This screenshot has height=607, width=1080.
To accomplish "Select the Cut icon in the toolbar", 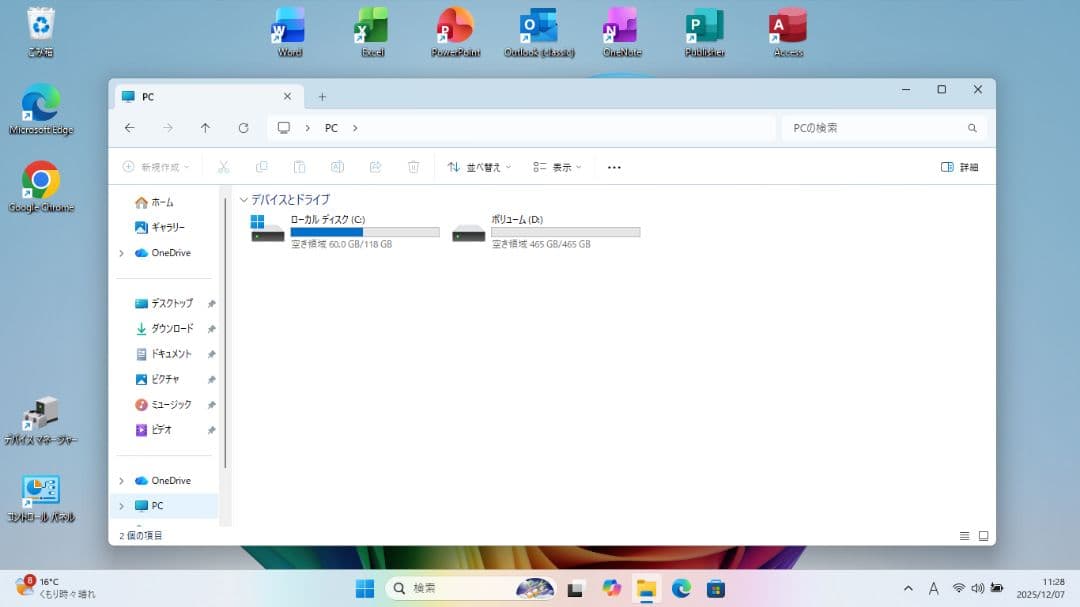I will 224,167.
